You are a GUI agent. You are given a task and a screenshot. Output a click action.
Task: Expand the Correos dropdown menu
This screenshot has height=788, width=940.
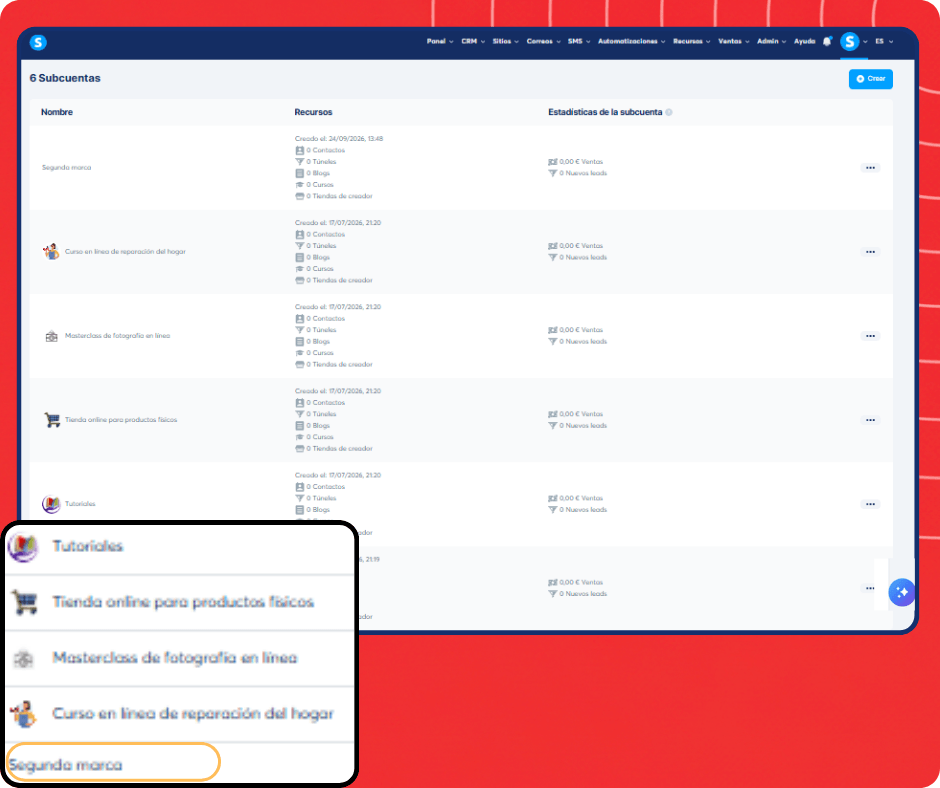543,41
